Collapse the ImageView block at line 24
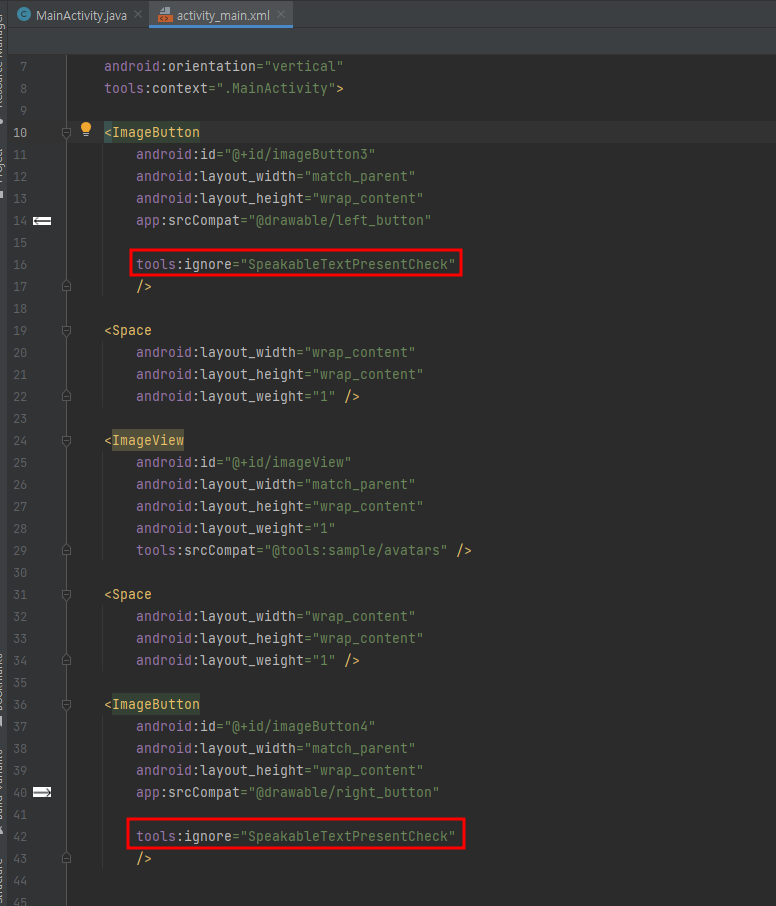 point(66,441)
